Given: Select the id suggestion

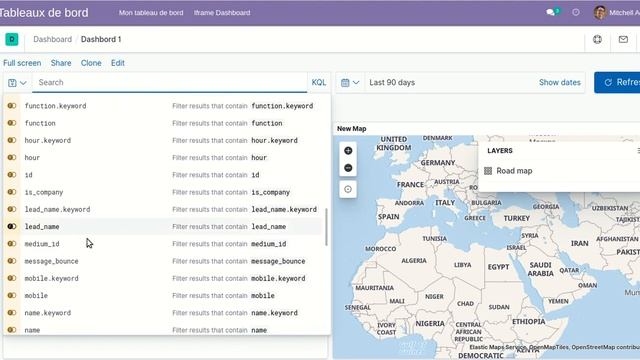Looking at the screenshot, I should pyautogui.click(x=164, y=175).
